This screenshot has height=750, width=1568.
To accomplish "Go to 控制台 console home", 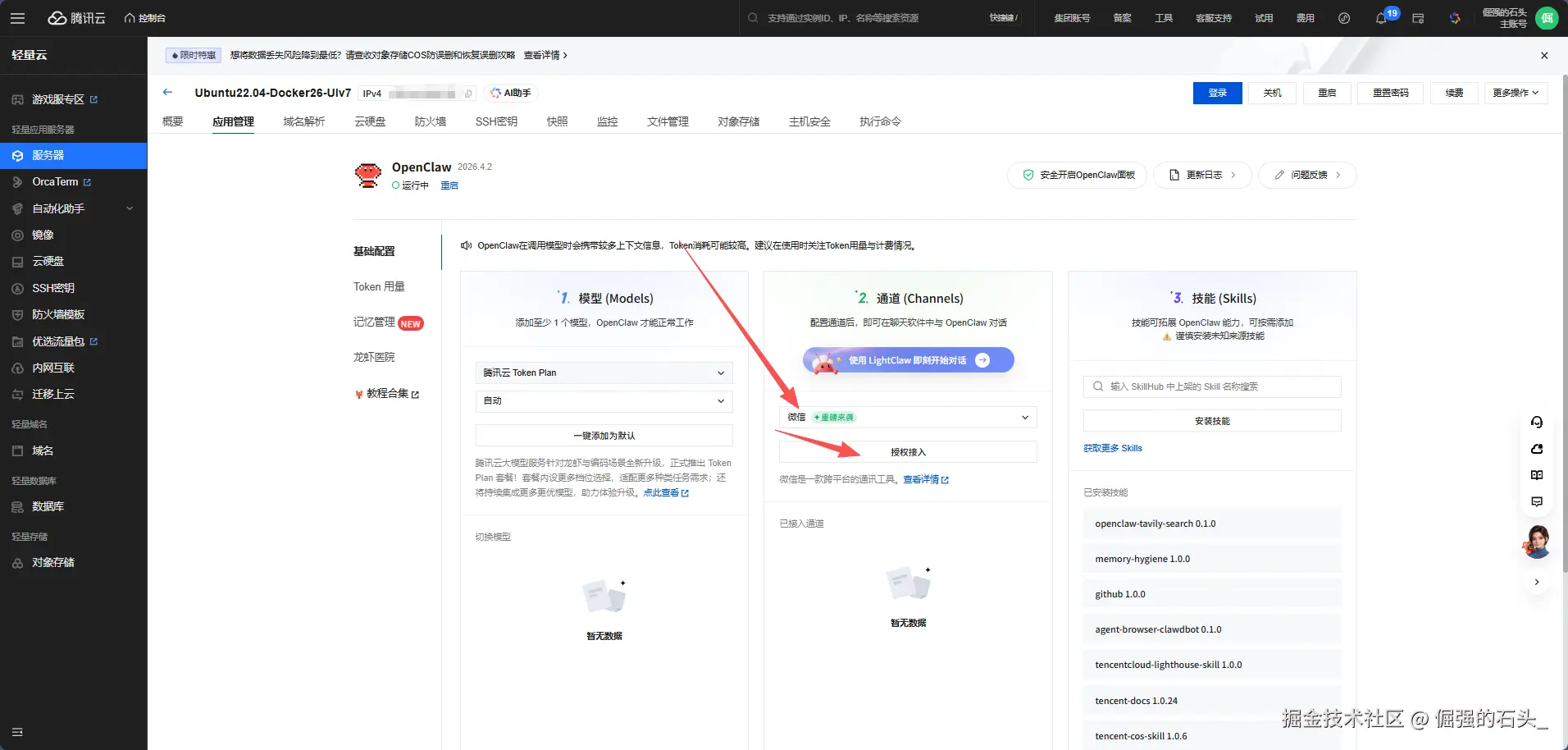I will coord(145,18).
